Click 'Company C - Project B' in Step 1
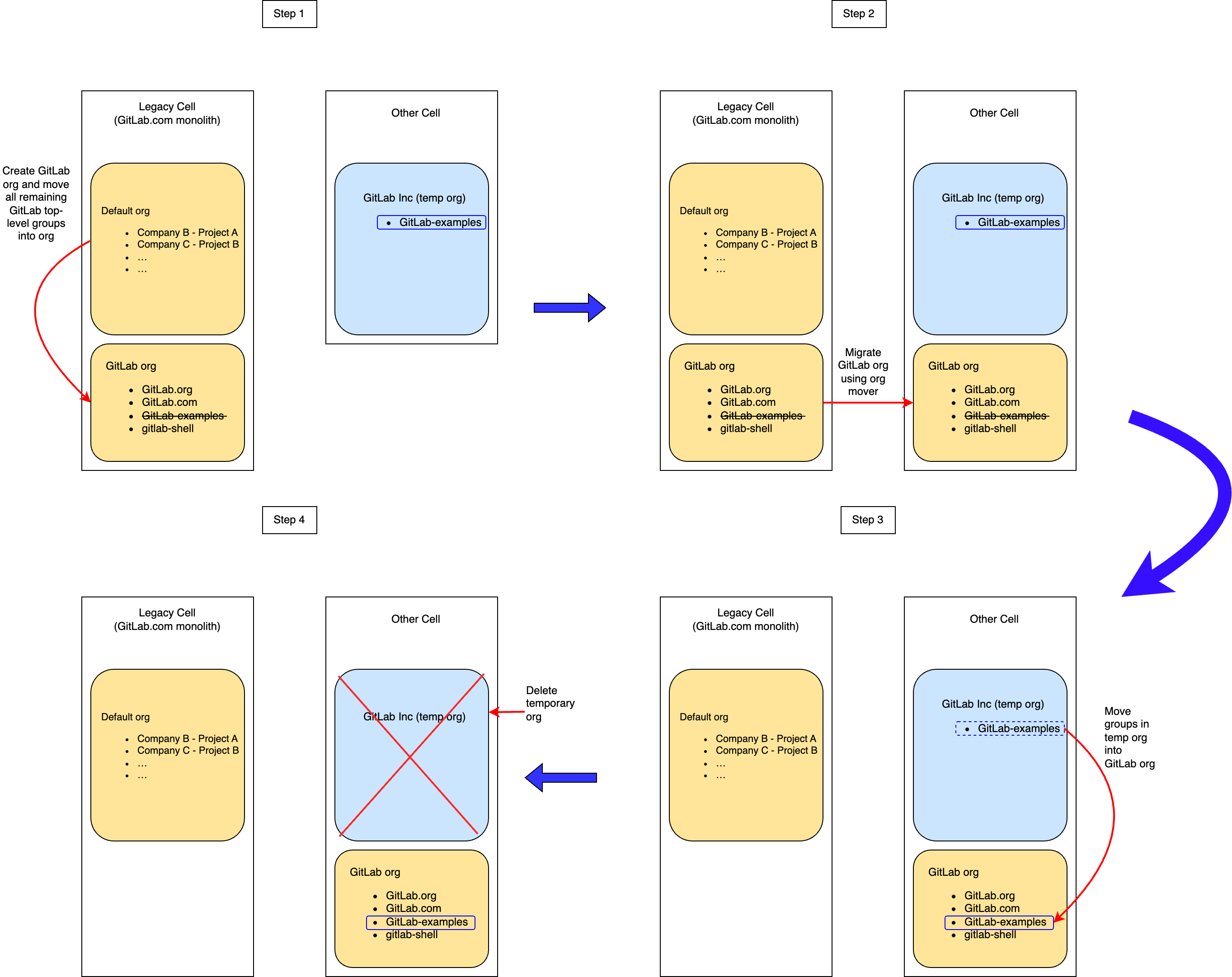Image resolution: width=1232 pixels, height=977 pixels. tap(188, 244)
